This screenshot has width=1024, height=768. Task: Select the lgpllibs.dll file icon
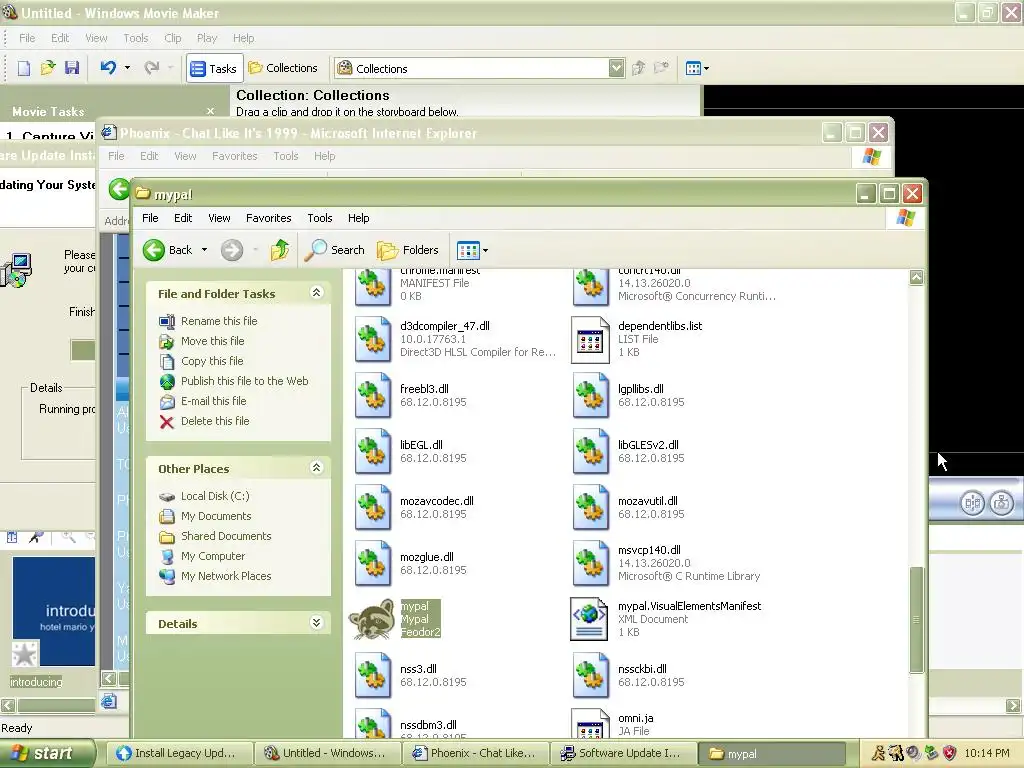590,395
